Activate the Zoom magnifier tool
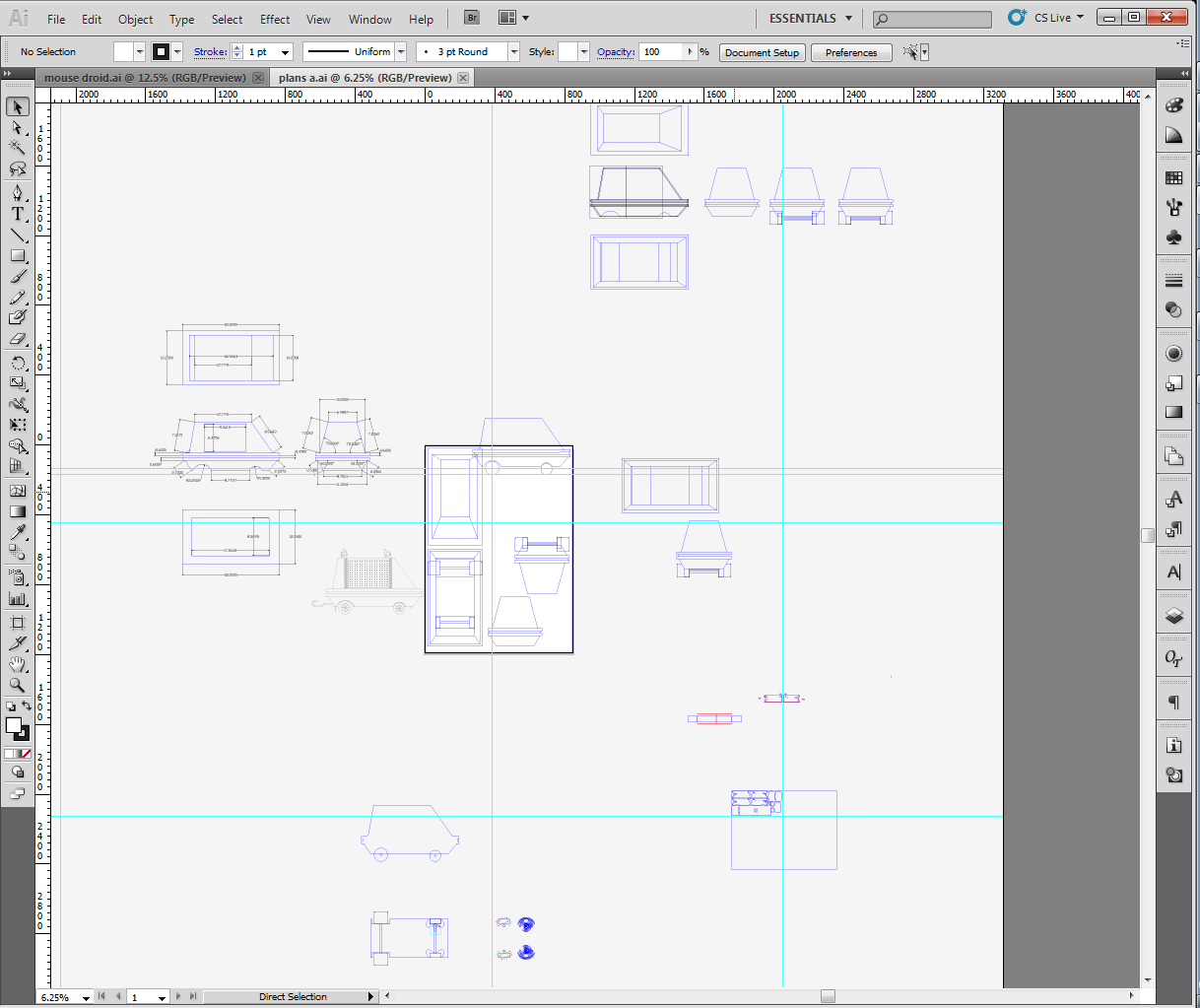1200x1008 pixels. click(18, 685)
